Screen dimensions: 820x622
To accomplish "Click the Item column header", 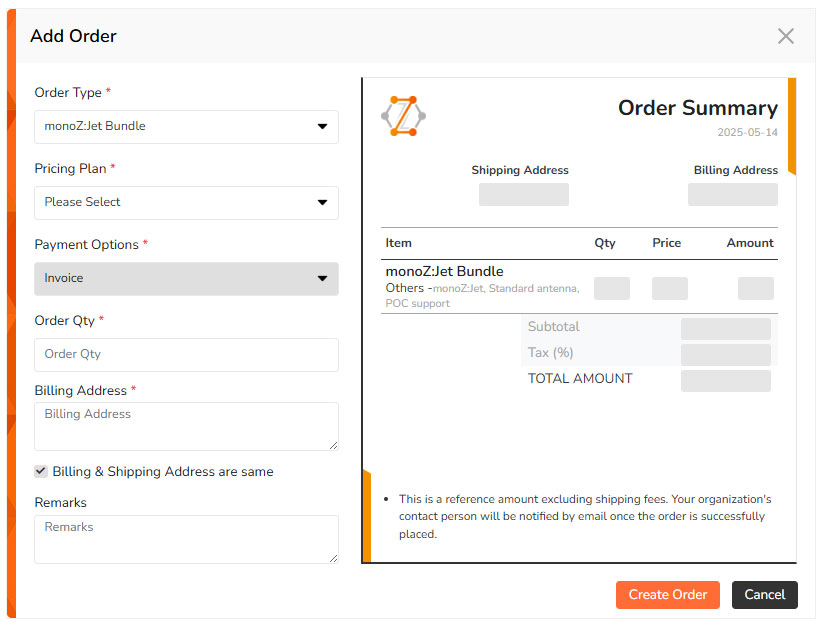I will click(x=398, y=243).
